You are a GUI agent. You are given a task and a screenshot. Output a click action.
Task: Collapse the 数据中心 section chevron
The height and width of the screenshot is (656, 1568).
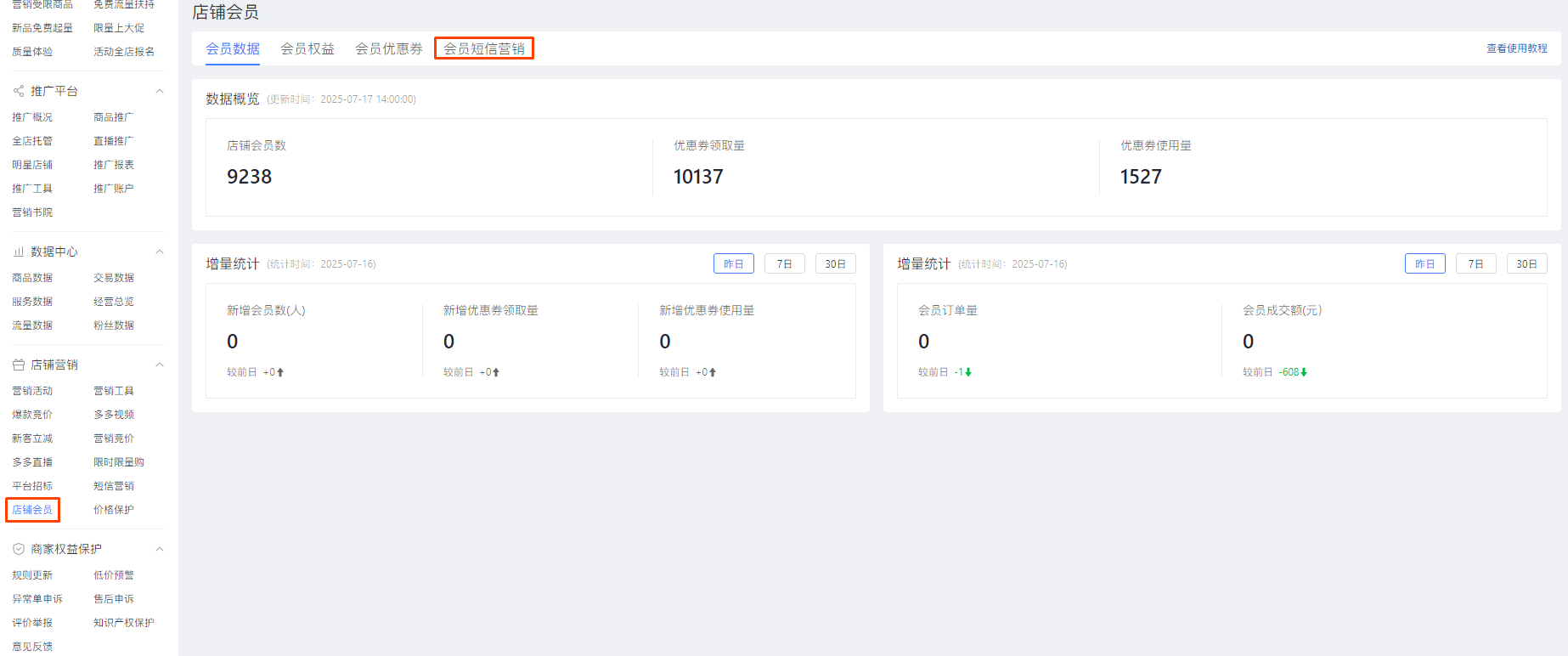[159, 252]
